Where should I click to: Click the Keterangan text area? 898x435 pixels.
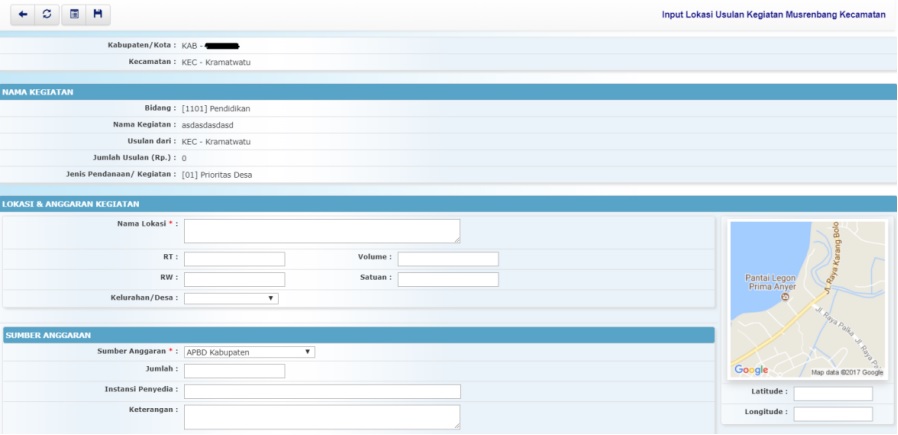(x=321, y=416)
